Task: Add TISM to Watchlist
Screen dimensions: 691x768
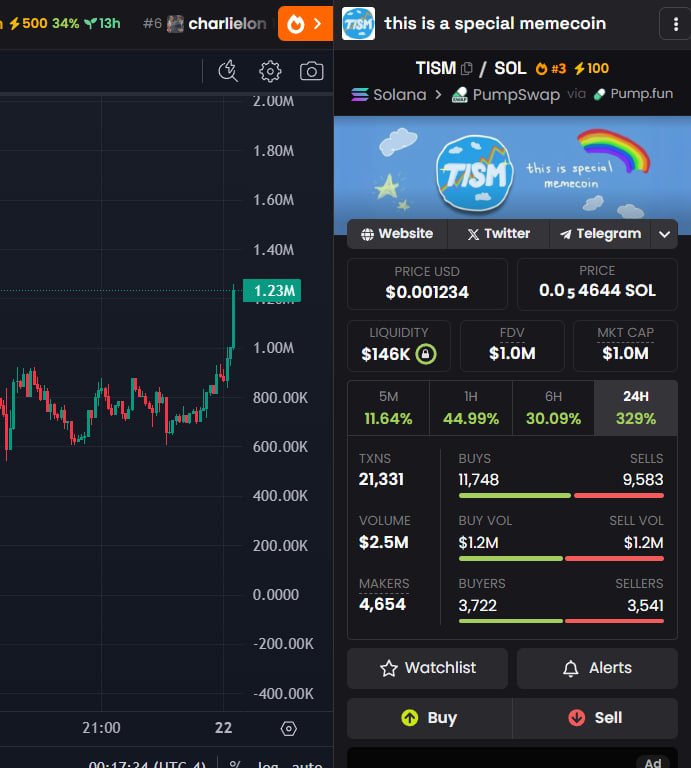Action: 428,668
